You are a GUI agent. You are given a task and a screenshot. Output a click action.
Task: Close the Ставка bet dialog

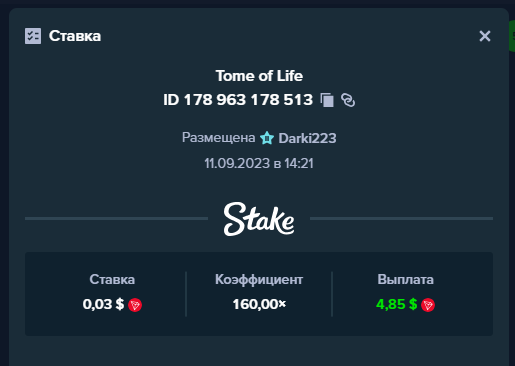pos(485,36)
